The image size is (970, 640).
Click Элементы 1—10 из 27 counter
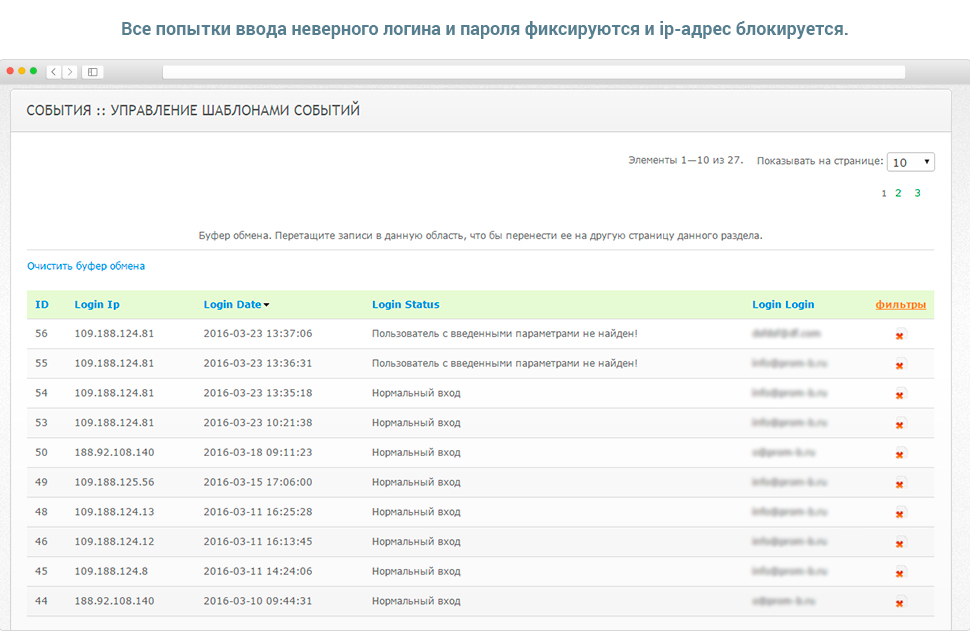[x=685, y=160]
